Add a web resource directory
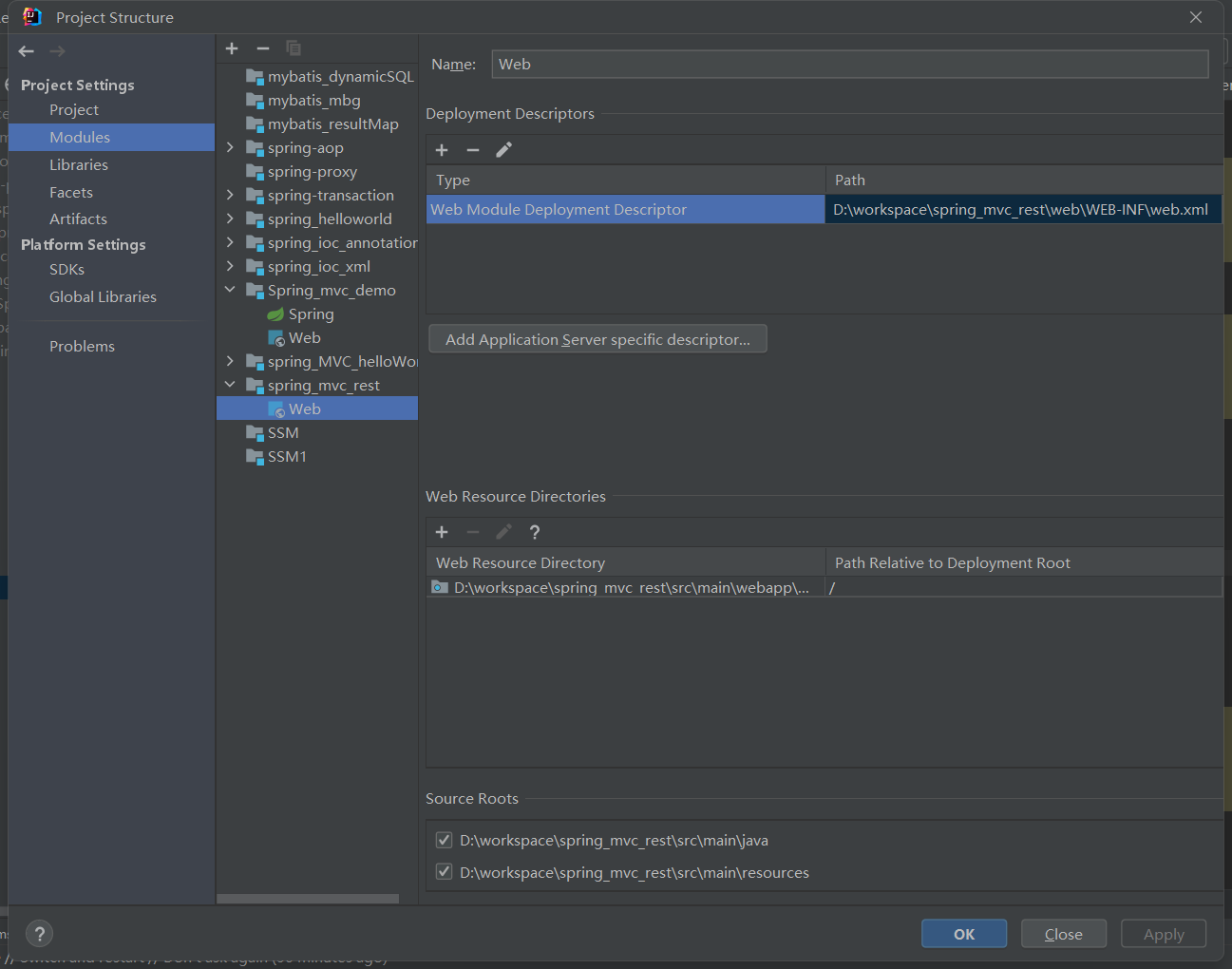 (442, 532)
